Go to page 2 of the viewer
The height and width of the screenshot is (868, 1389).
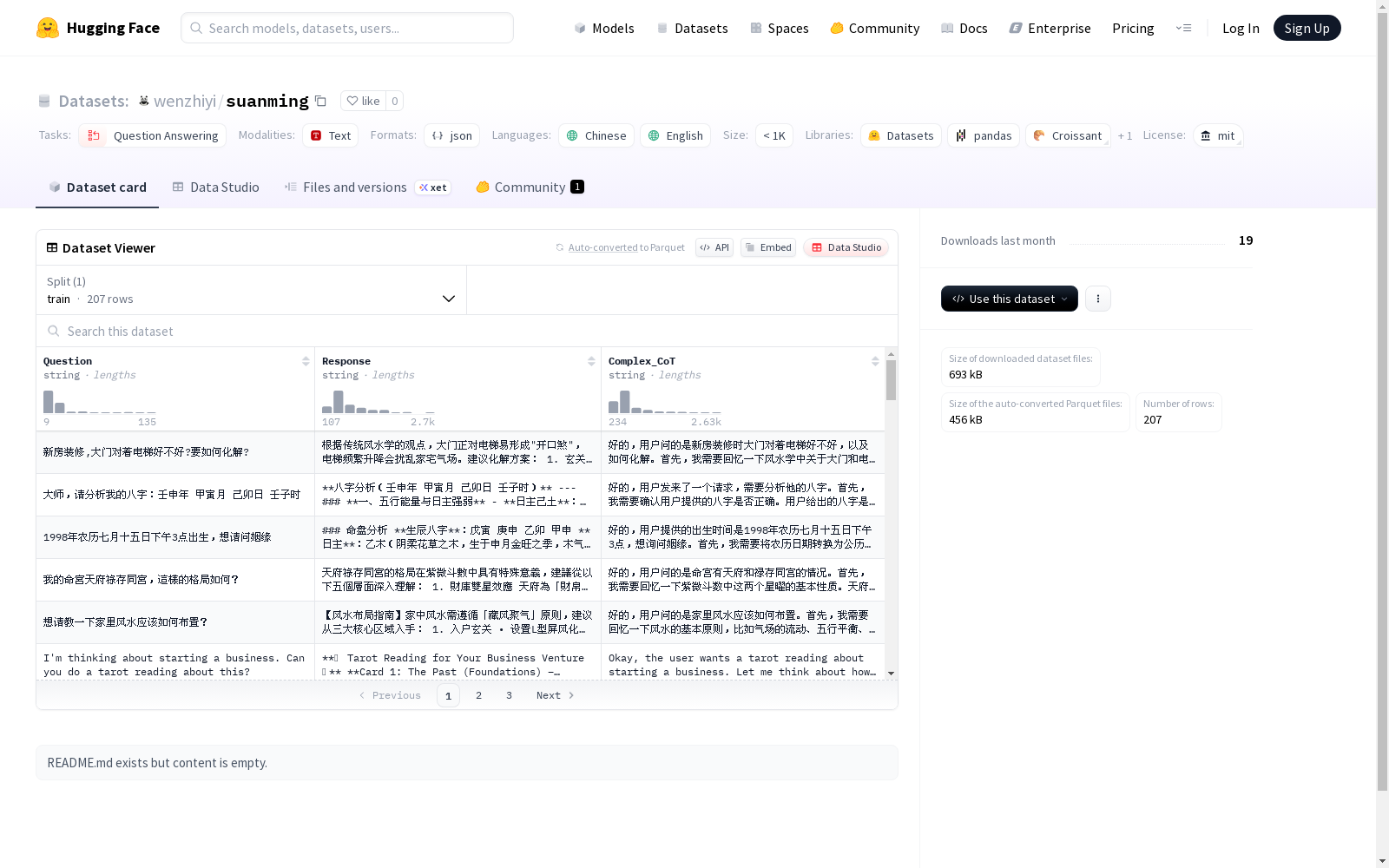478,695
